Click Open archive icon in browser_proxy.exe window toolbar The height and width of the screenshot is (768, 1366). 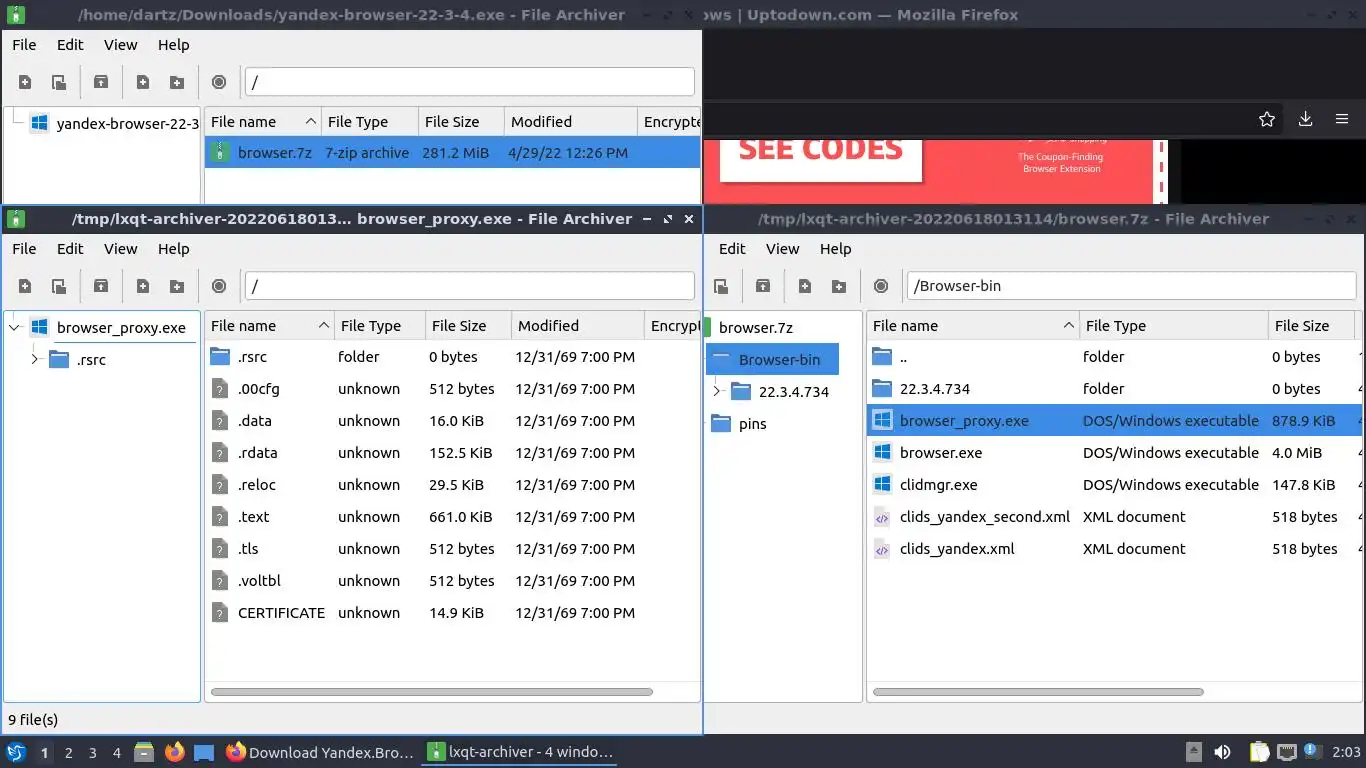point(59,286)
